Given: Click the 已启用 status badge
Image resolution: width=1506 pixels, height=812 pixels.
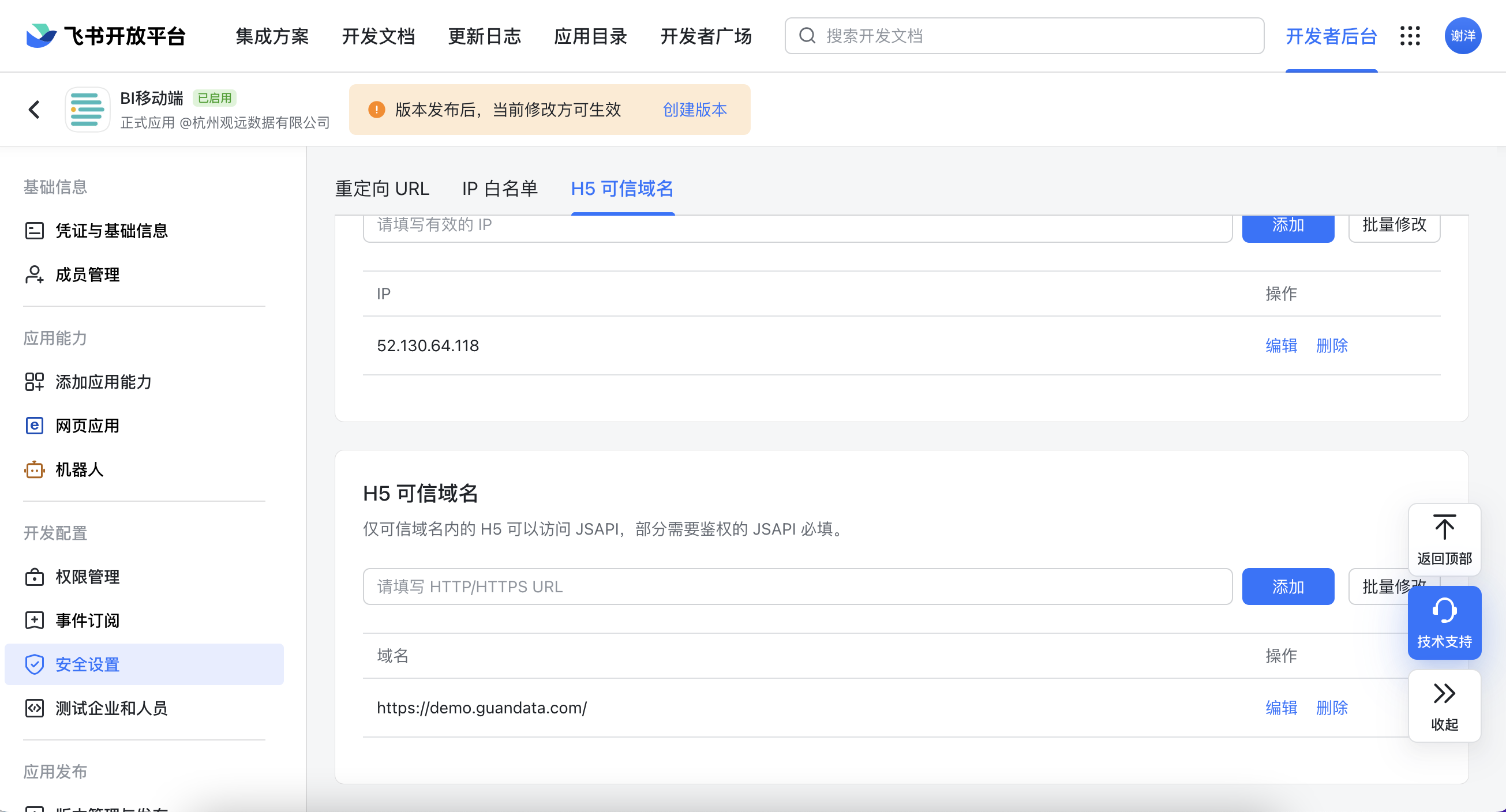Looking at the screenshot, I should pos(215,98).
